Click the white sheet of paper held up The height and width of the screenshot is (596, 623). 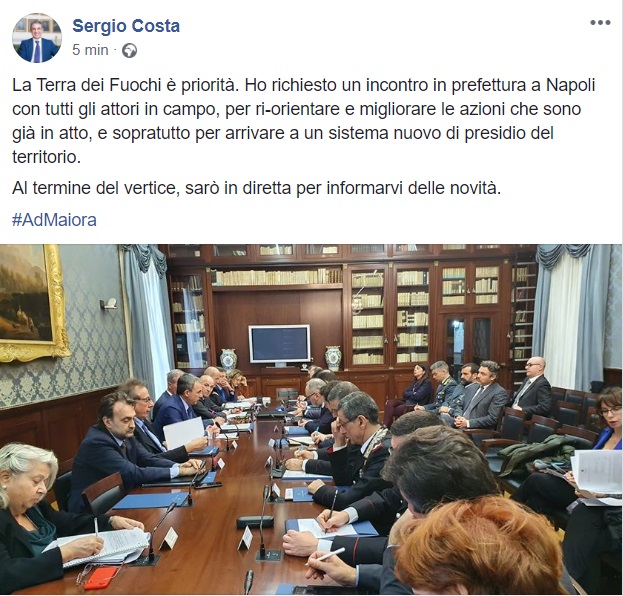pos(184,433)
